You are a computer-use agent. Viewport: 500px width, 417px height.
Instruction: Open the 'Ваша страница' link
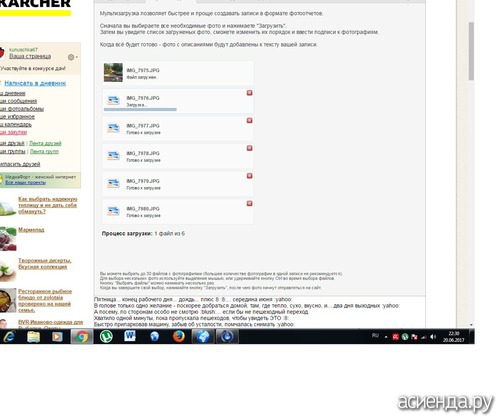(30, 56)
